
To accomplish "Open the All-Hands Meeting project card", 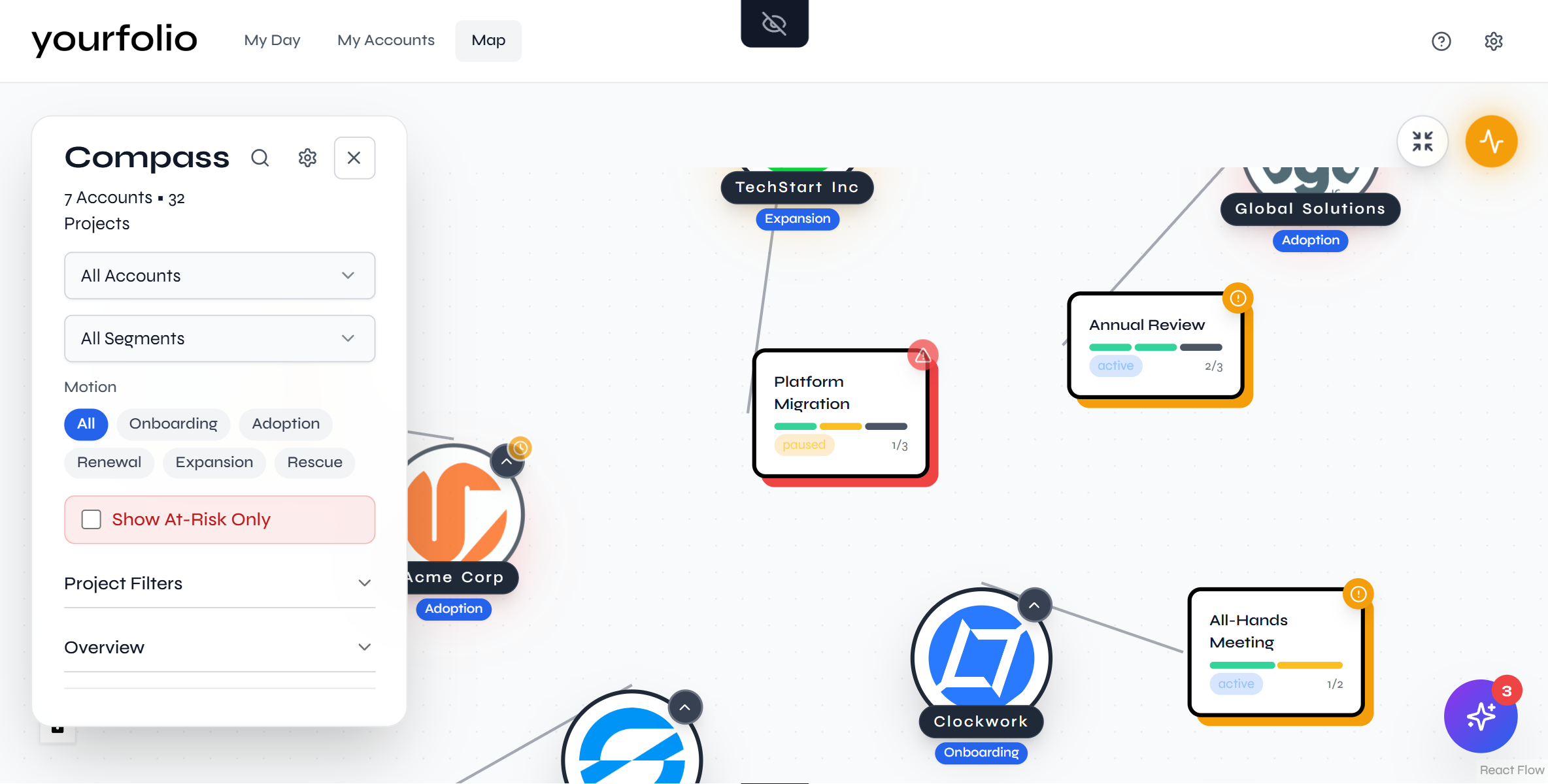I will point(1276,652).
